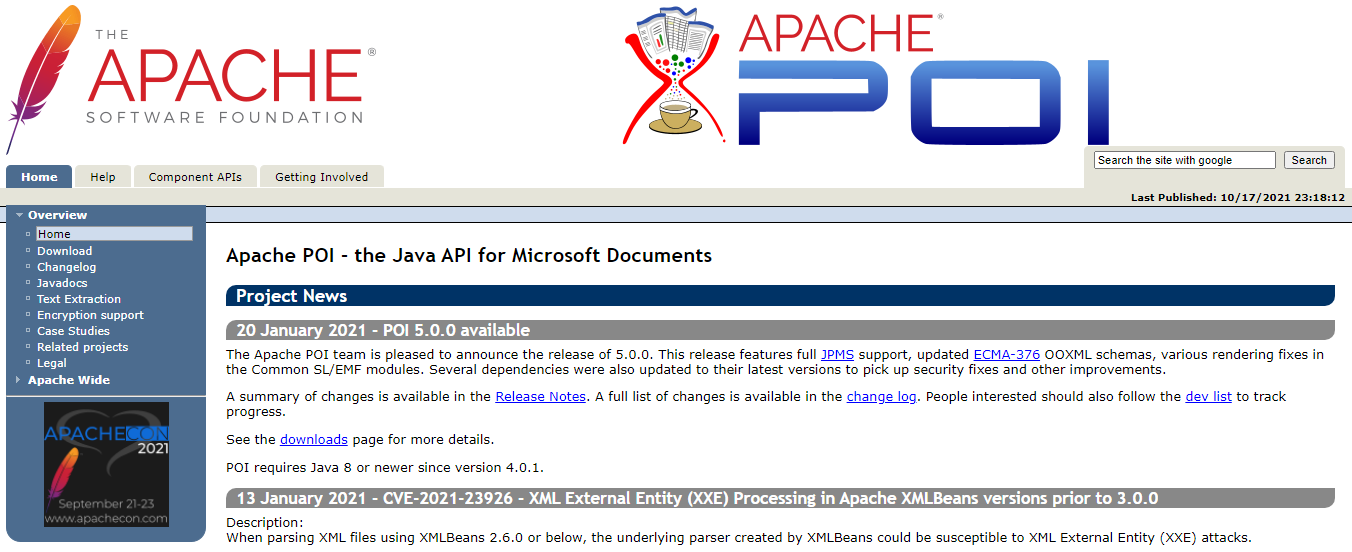Click the Apache Software Foundation feather logo
The height and width of the screenshot is (552, 1352).
190,80
